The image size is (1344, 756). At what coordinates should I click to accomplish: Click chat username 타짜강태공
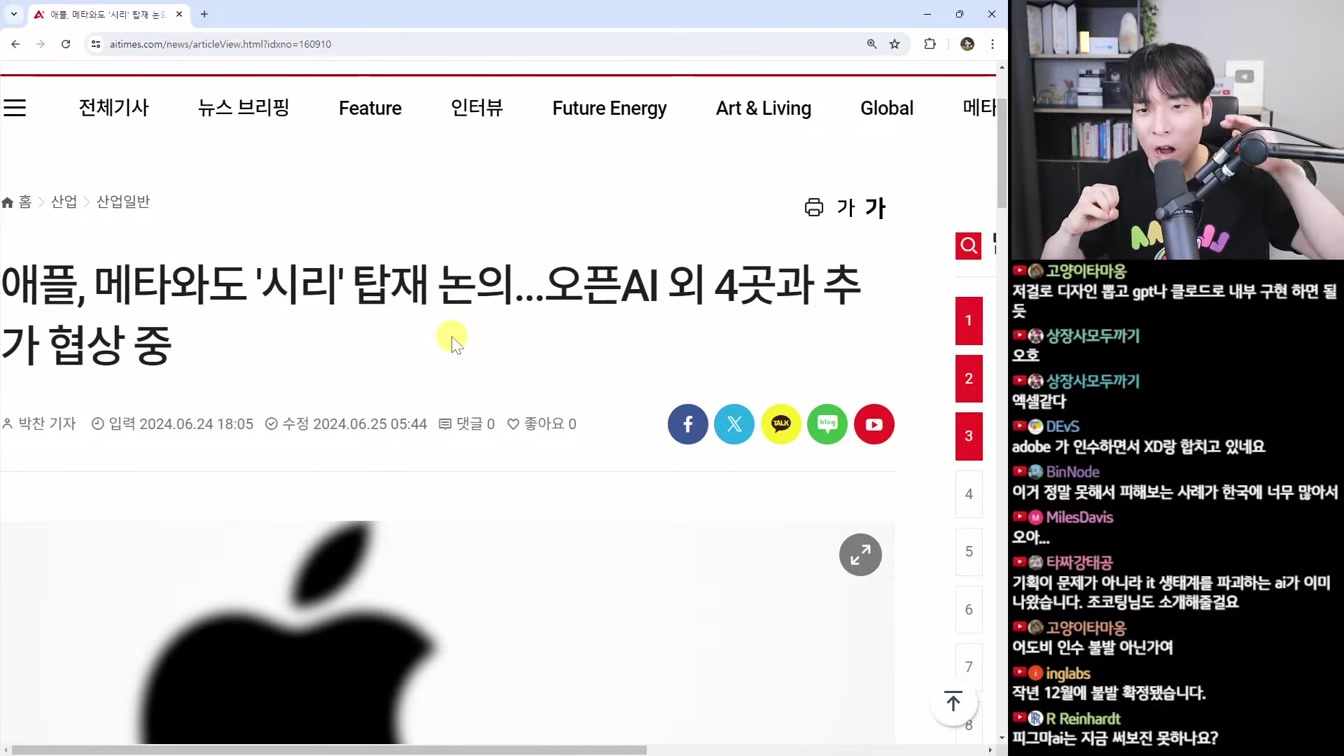(1079, 563)
